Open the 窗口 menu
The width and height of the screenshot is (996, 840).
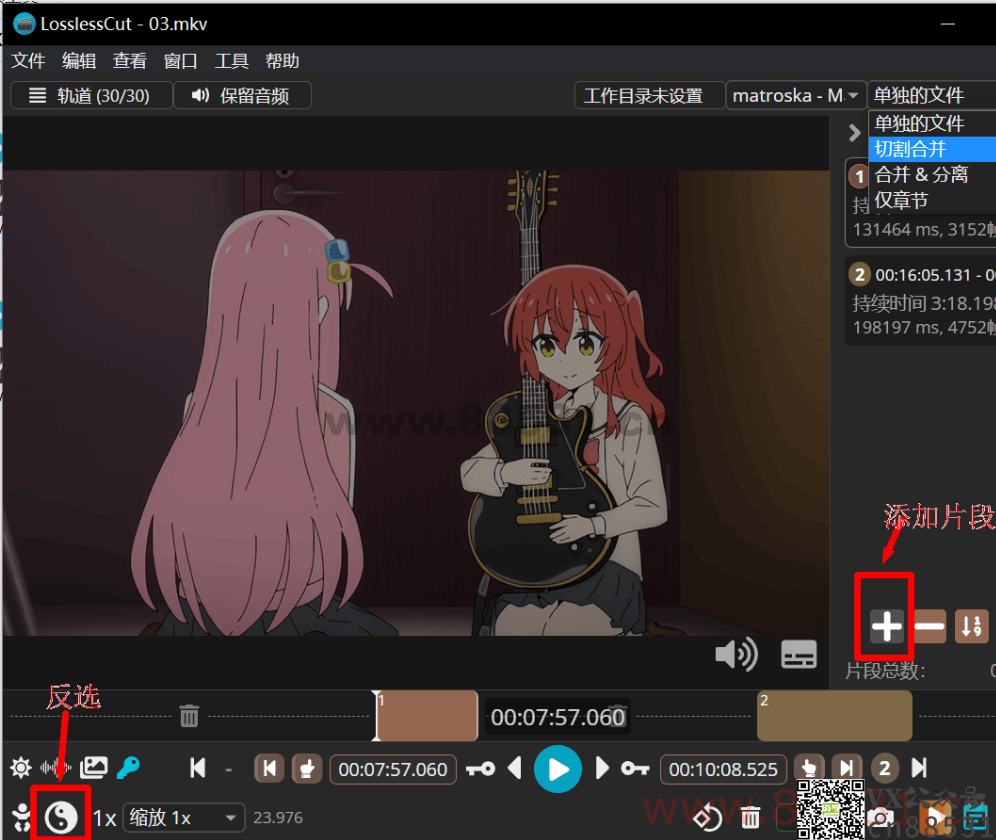(x=180, y=61)
